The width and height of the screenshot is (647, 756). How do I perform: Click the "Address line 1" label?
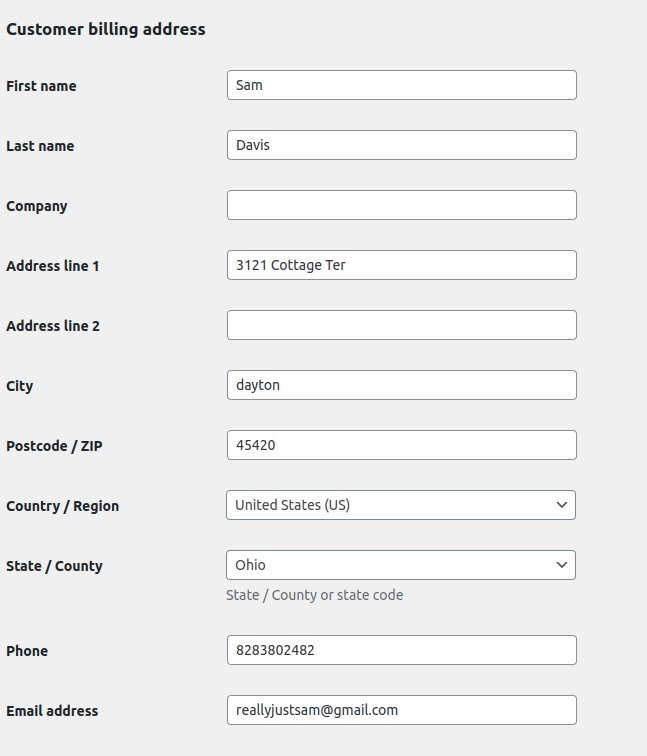(x=53, y=266)
